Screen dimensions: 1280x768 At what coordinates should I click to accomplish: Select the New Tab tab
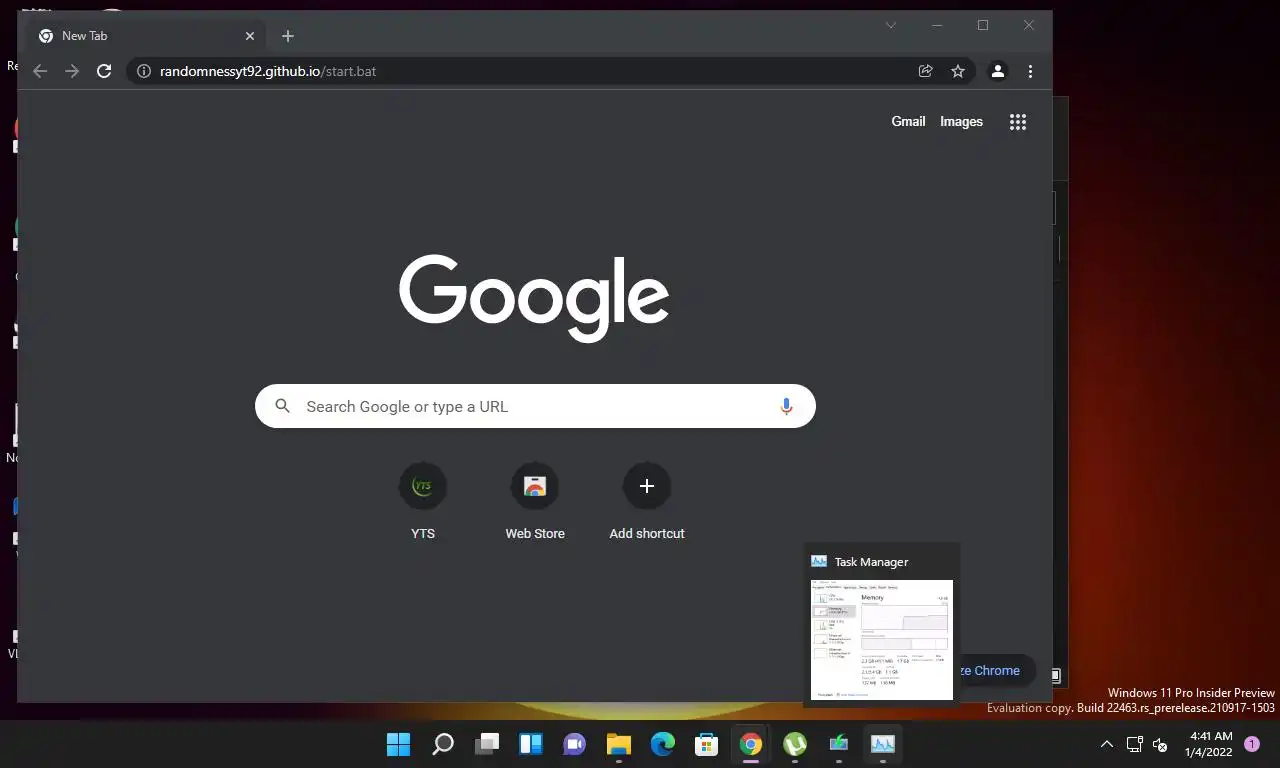[x=146, y=36]
